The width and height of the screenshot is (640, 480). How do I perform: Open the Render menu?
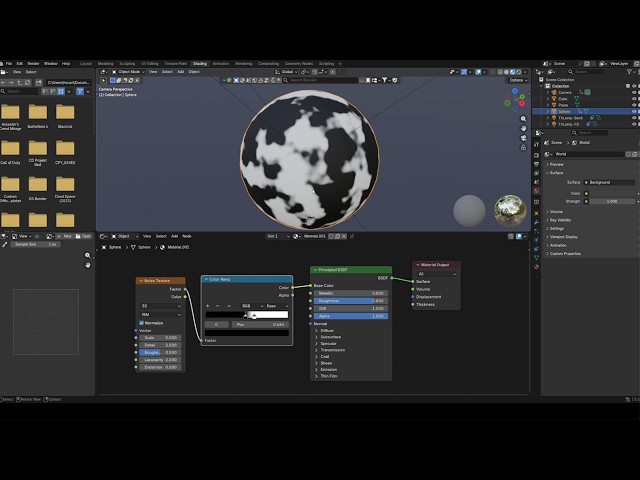[x=33, y=64]
